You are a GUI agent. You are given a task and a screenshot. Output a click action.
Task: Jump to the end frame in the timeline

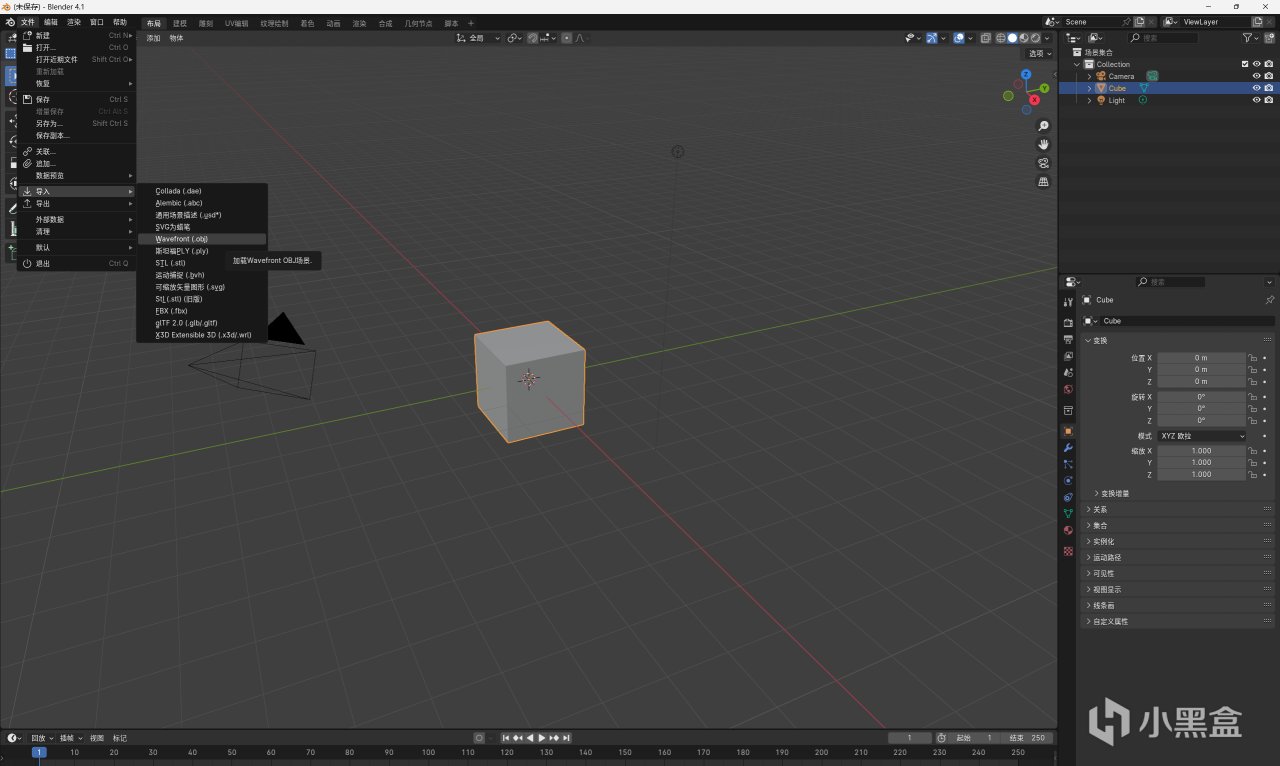(567, 738)
